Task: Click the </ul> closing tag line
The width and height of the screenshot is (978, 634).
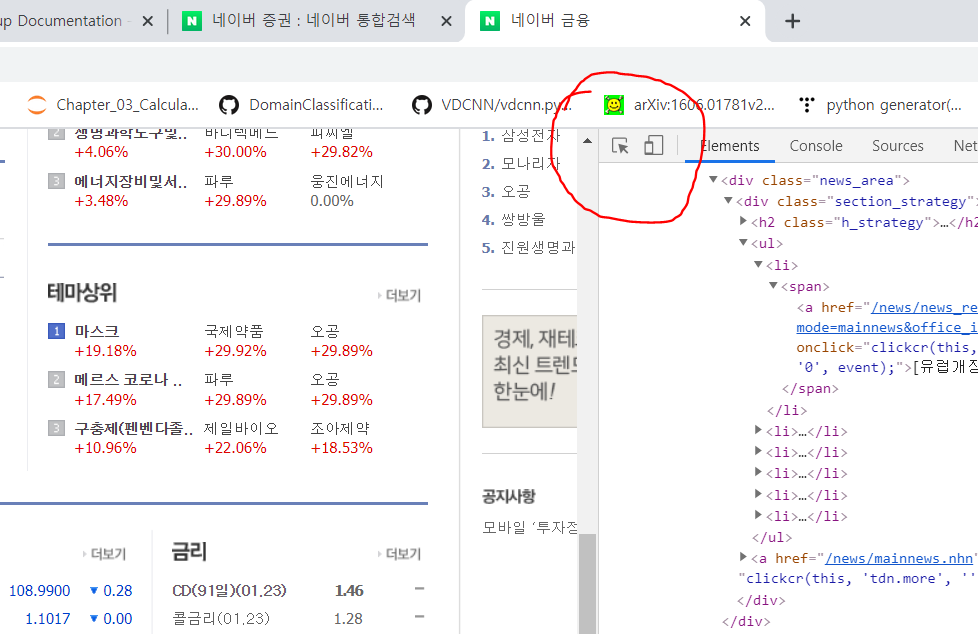Action: (772, 537)
